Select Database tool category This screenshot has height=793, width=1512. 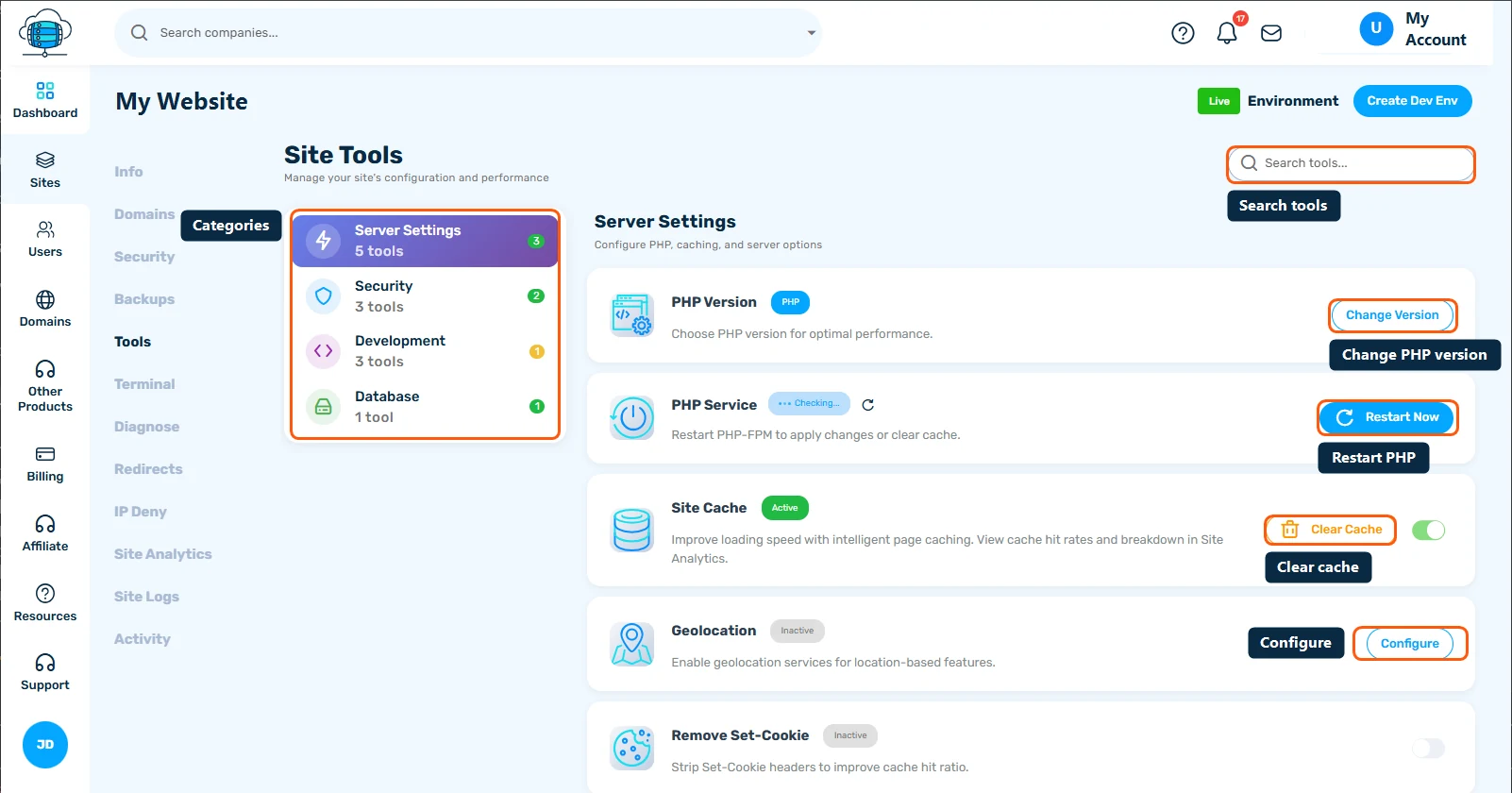pyautogui.click(x=425, y=407)
